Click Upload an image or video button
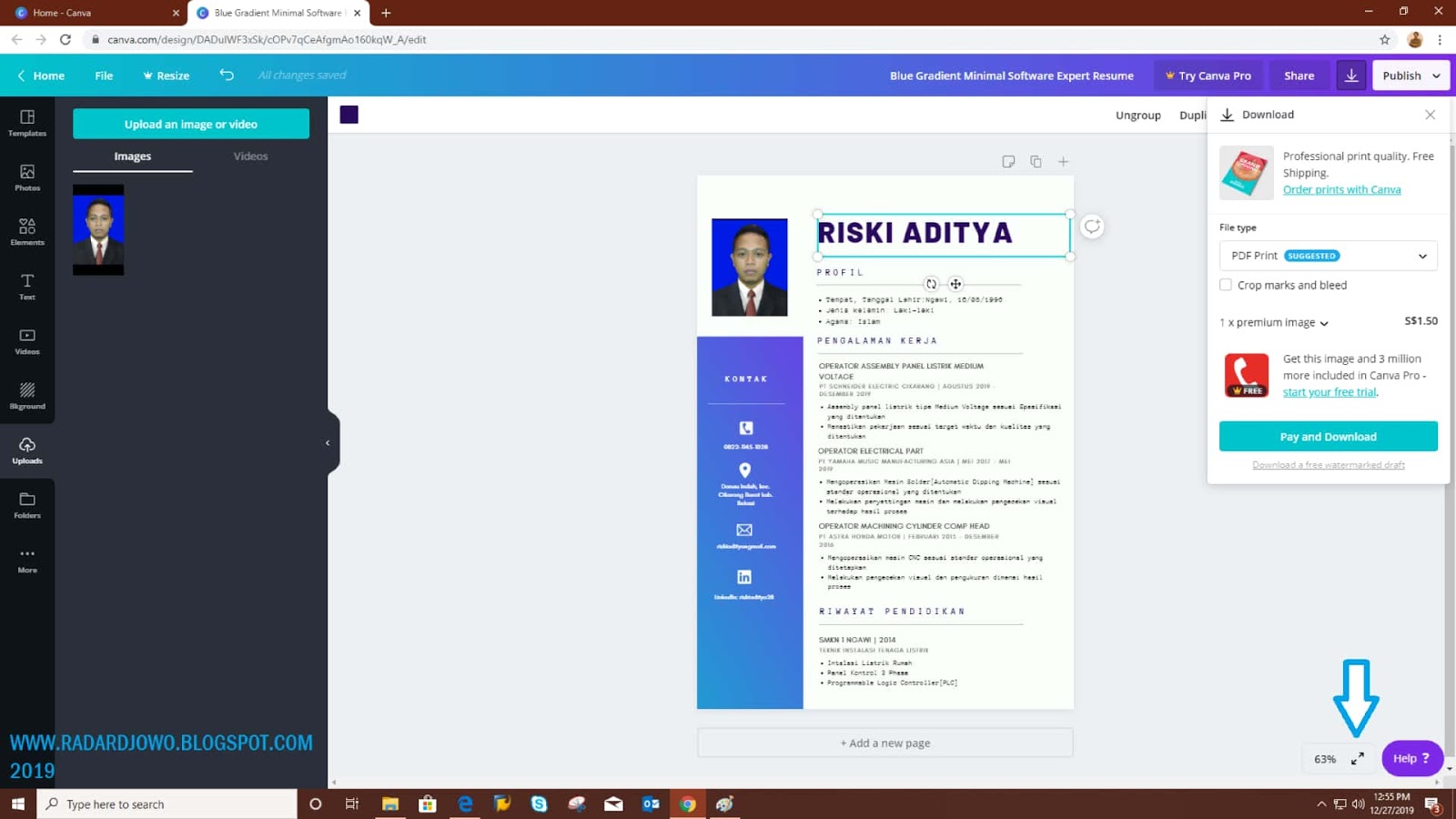This screenshot has width=1456, height=819. point(191,124)
